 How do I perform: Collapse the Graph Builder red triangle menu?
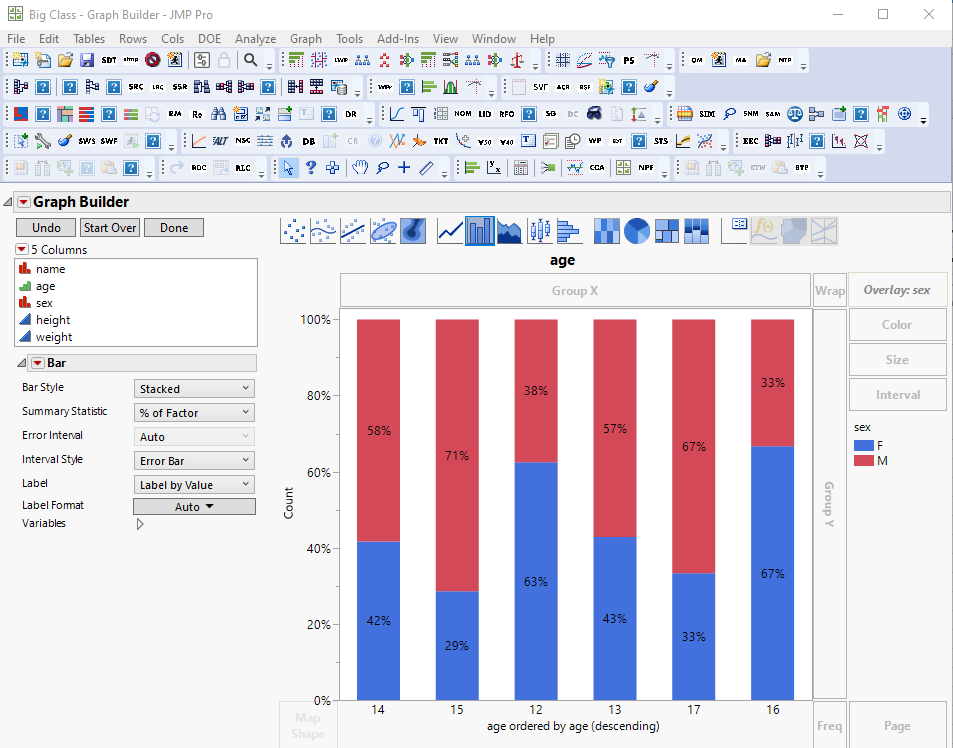coord(22,201)
